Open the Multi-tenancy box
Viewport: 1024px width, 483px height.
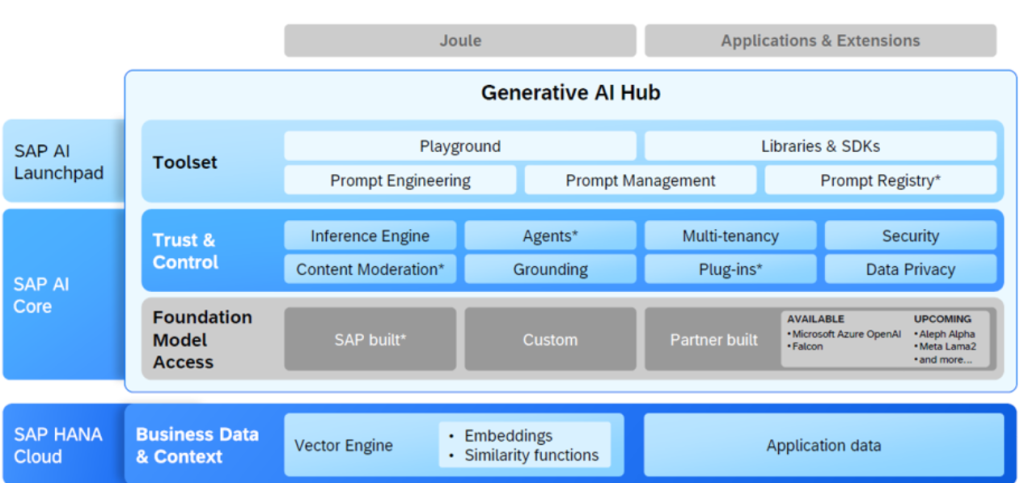[730, 236]
